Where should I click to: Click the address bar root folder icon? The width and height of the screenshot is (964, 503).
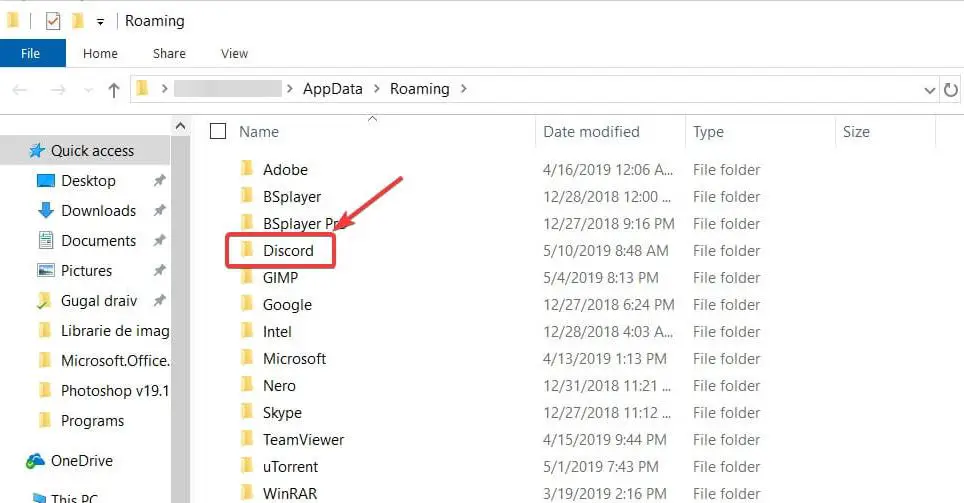[143, 89]
